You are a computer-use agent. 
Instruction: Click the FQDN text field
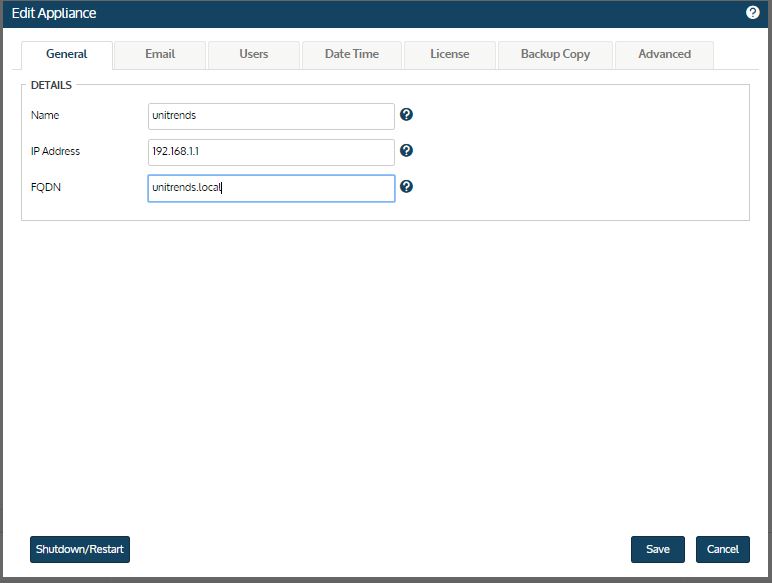(271, 188)
